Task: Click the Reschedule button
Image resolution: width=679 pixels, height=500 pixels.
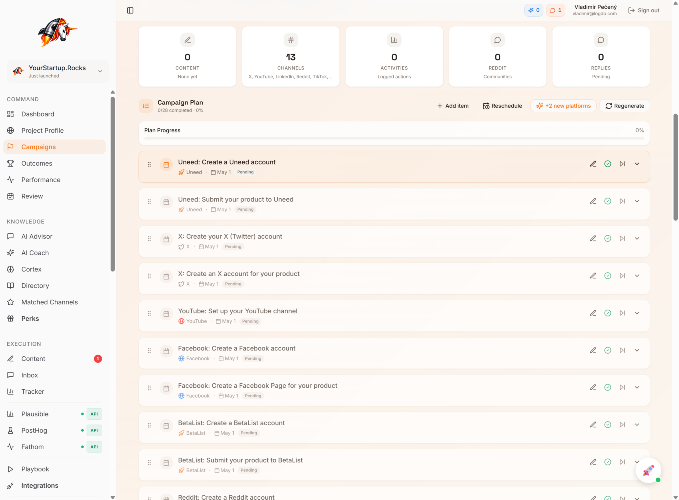Action: [502, 106]
